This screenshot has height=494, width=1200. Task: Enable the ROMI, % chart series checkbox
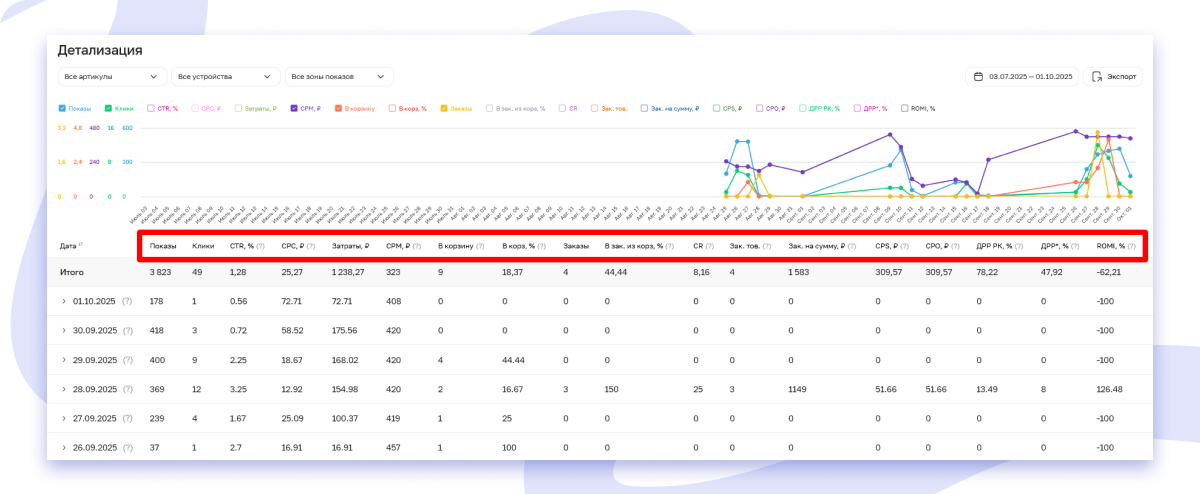(904, 108)
